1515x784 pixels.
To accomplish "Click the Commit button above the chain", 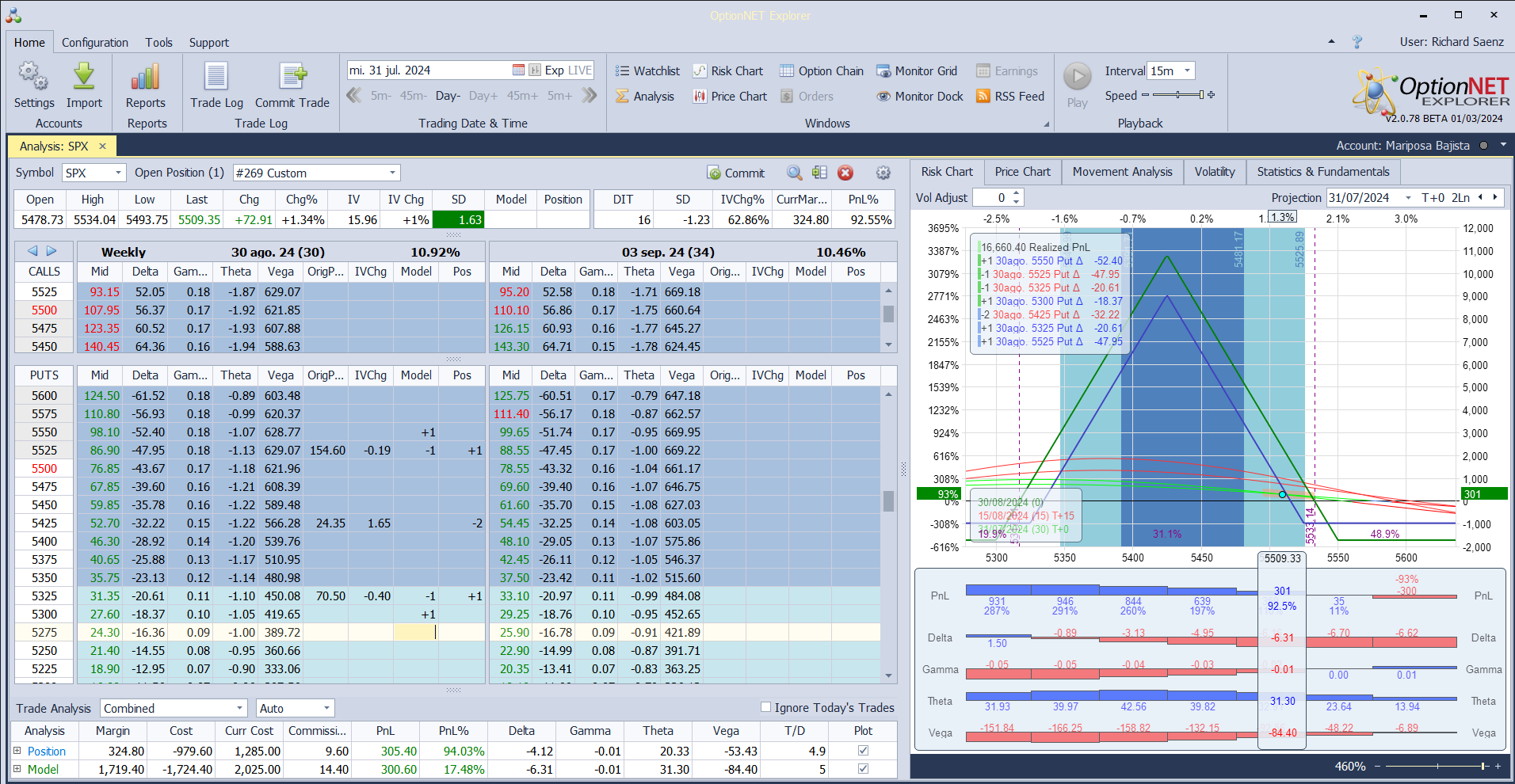I will coord(736,173).
